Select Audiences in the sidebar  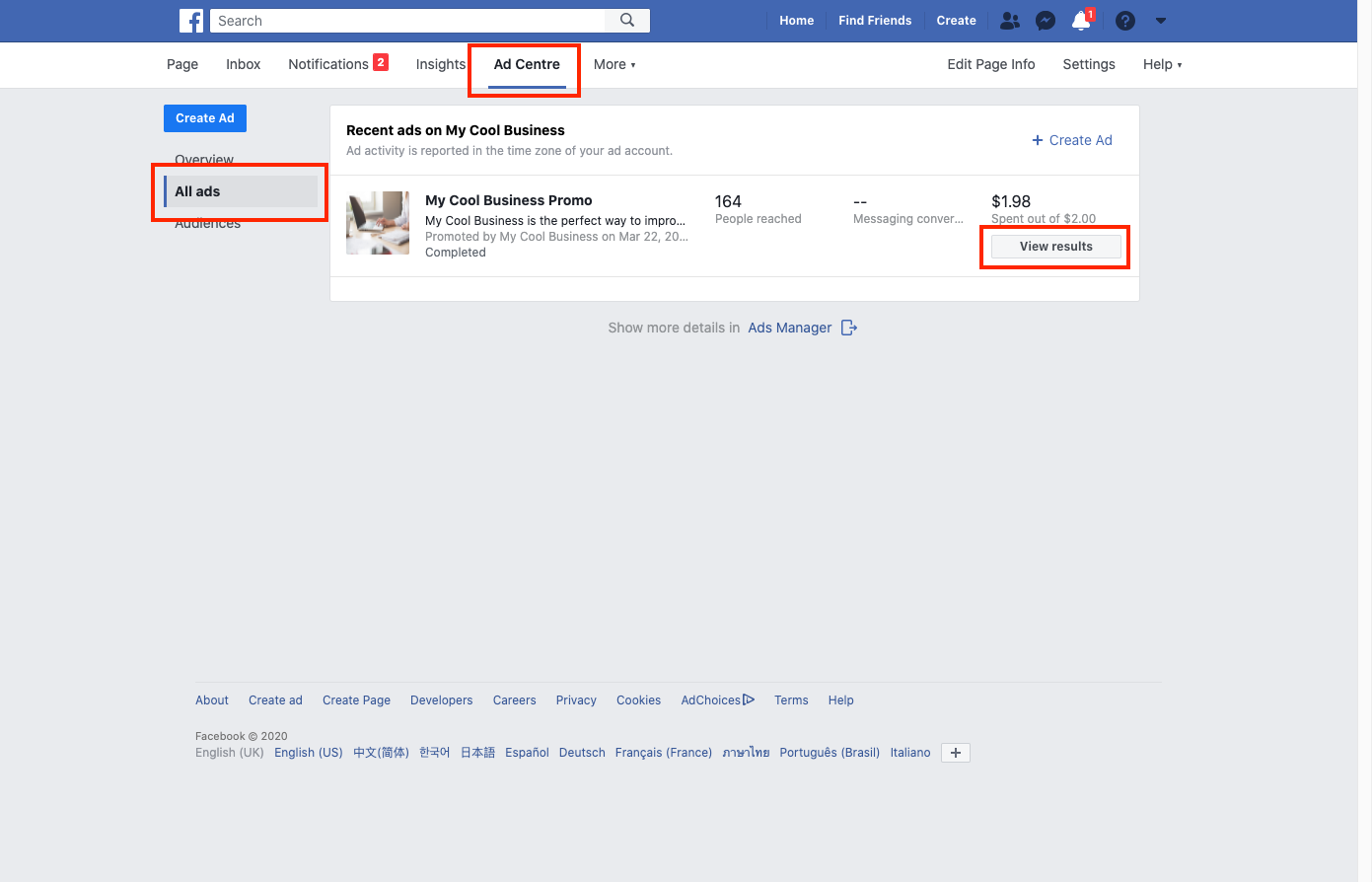pyautogui.click(x=208, y=224)
